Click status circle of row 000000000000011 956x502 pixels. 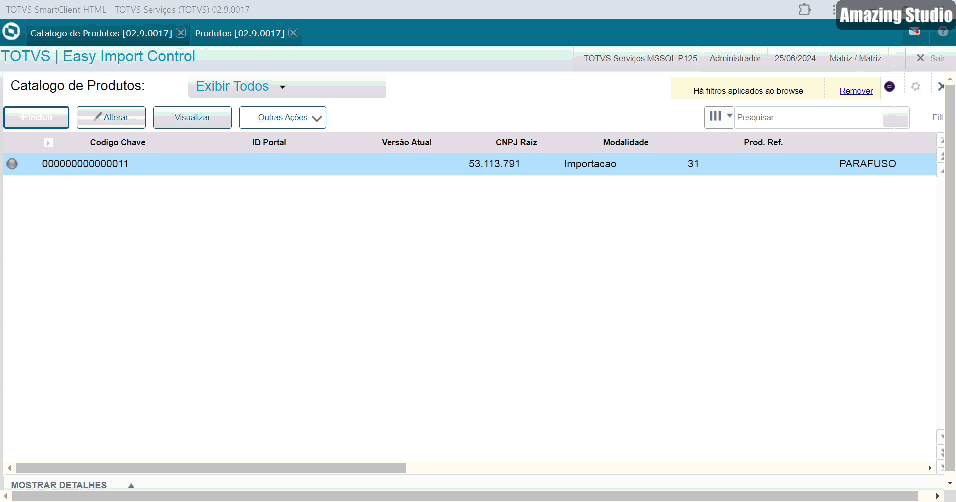pos(12,163)
